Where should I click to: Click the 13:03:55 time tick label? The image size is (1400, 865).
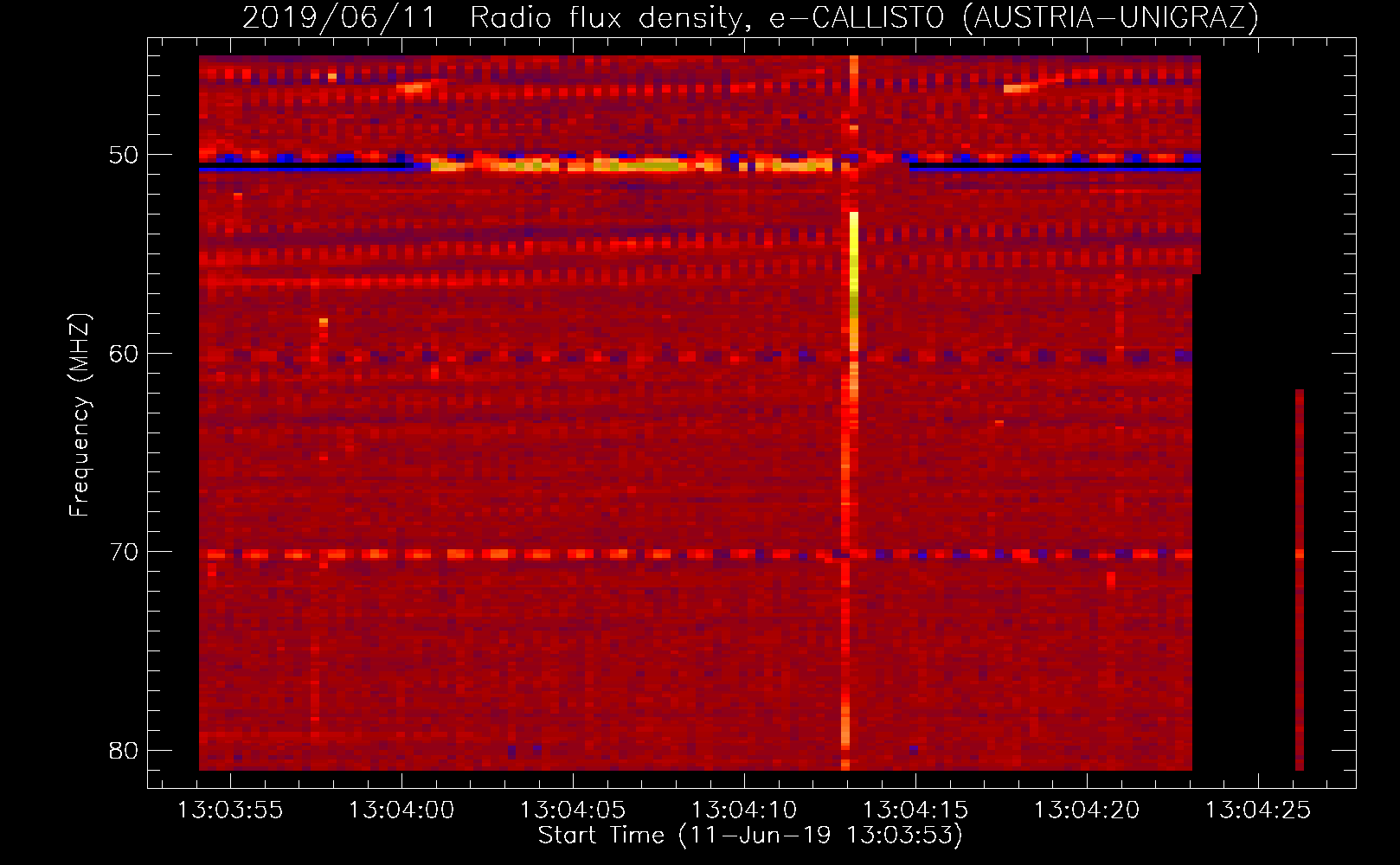coord(230,811)
